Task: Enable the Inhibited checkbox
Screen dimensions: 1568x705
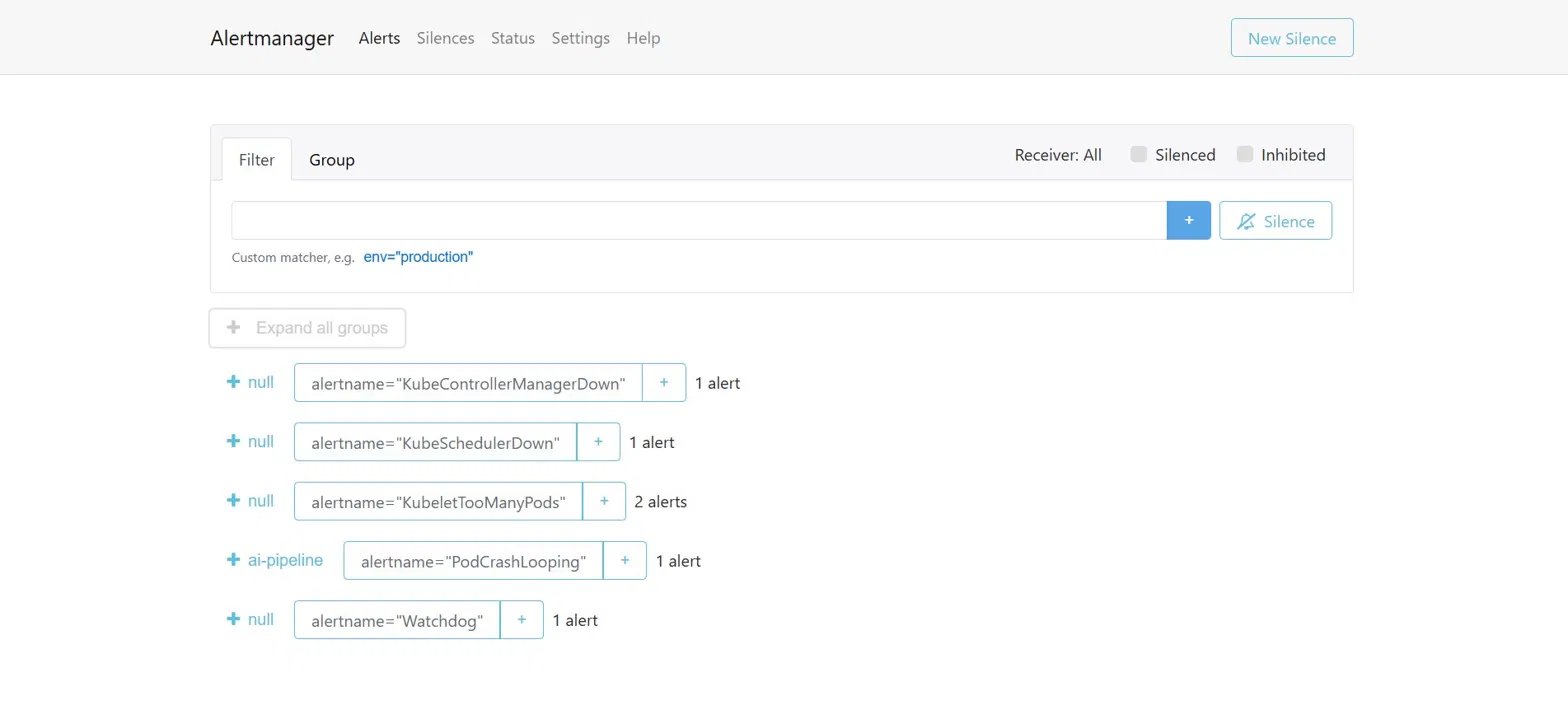Action: pyautogui.click(x=1245, y=154)
